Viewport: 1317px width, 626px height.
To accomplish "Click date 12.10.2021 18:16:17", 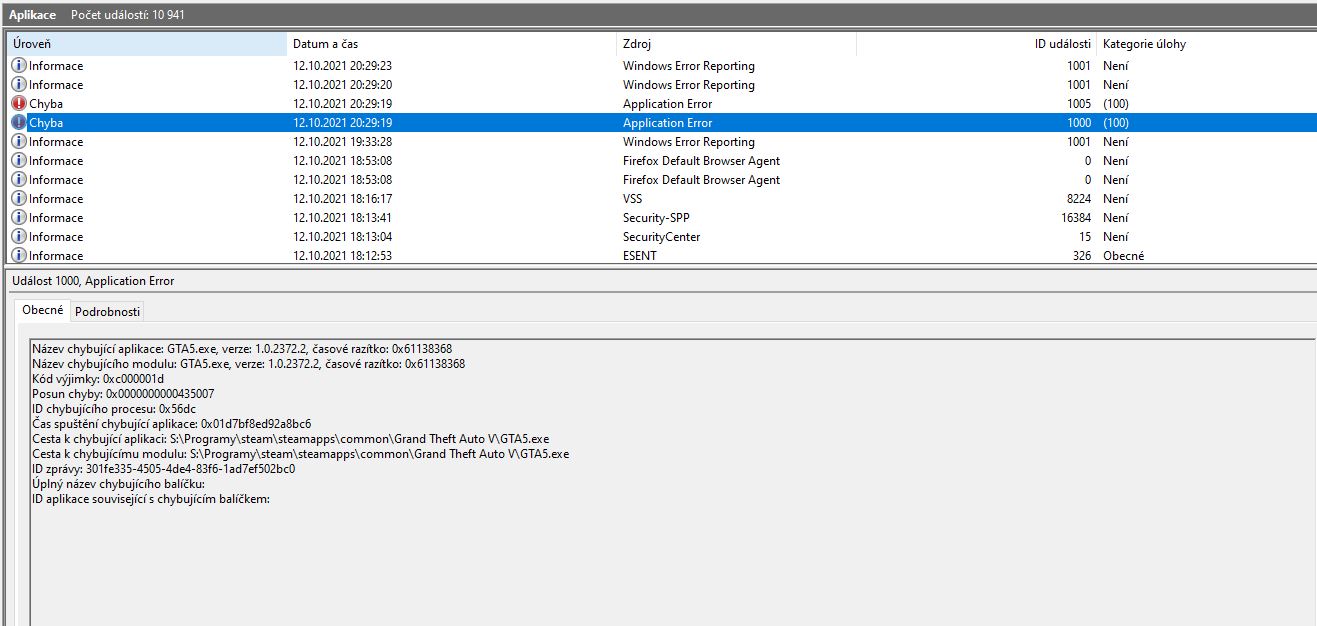I will coord(342,199).
